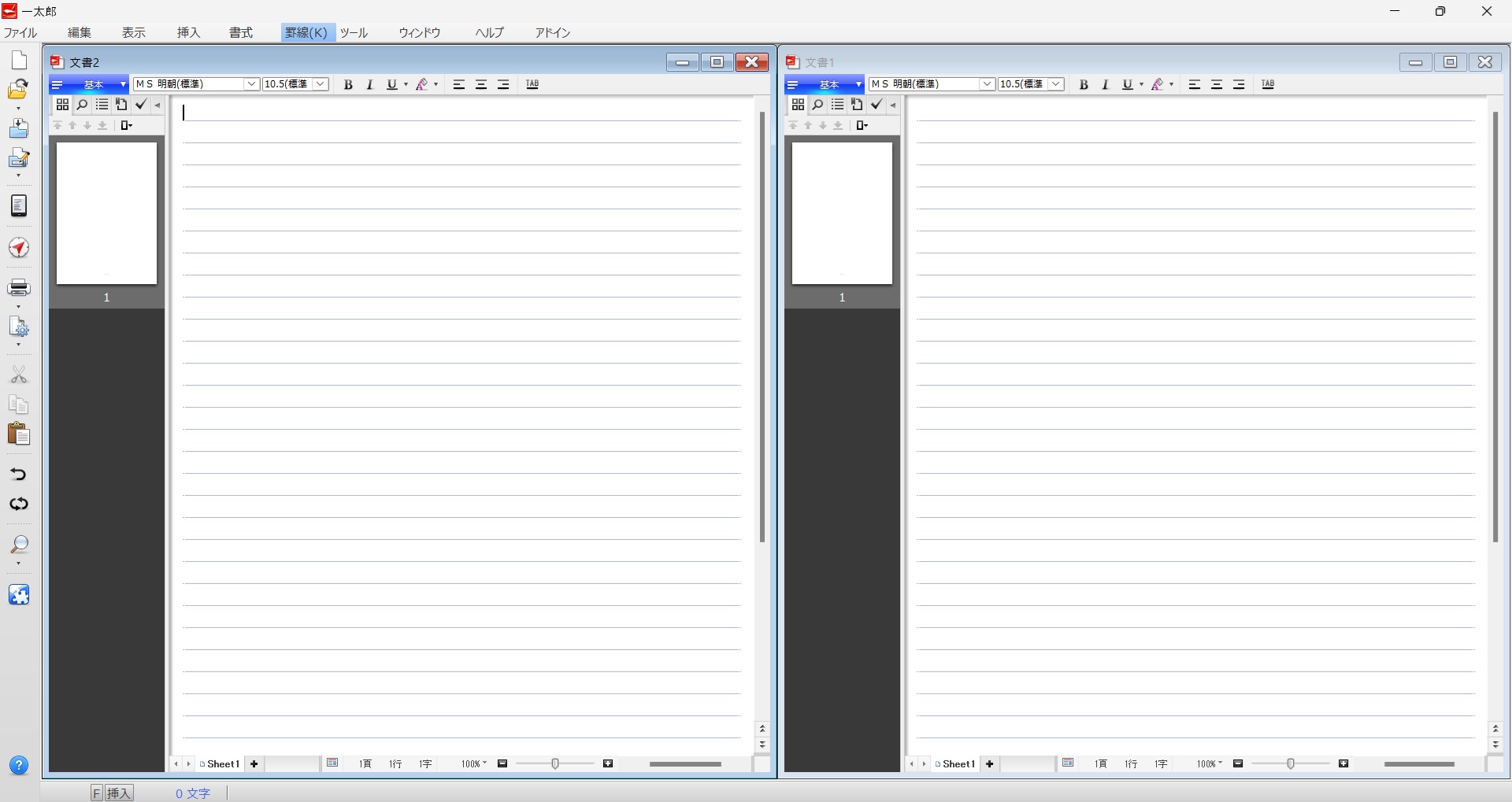Click the Undo arrow in left sidebar

[19, 474]
